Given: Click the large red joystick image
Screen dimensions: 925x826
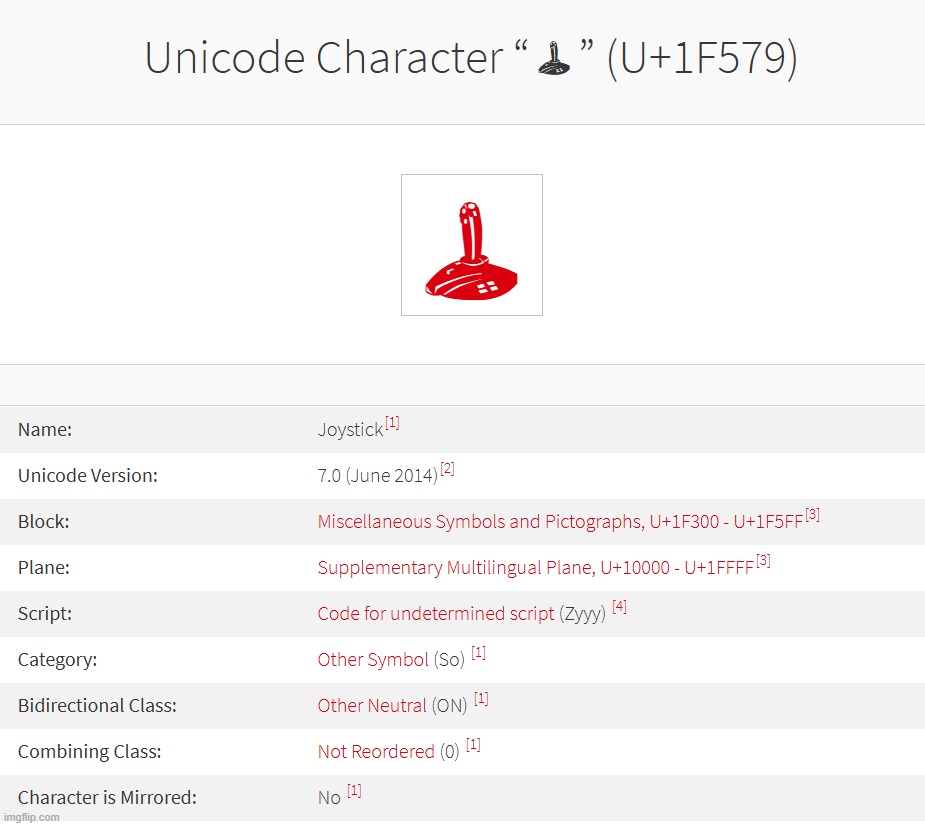Looking at the screenshot, I should click(x=471, y=245).
